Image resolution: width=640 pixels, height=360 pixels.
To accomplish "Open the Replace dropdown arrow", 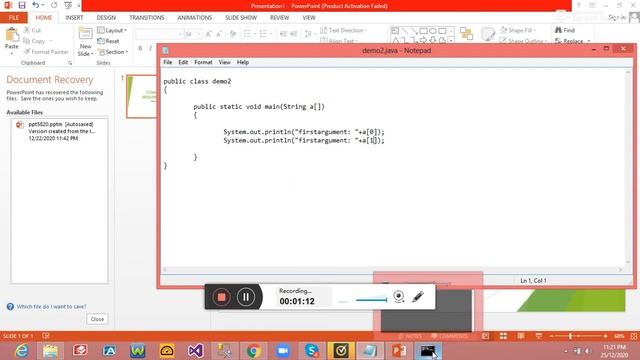I will (x=589, y=41).
